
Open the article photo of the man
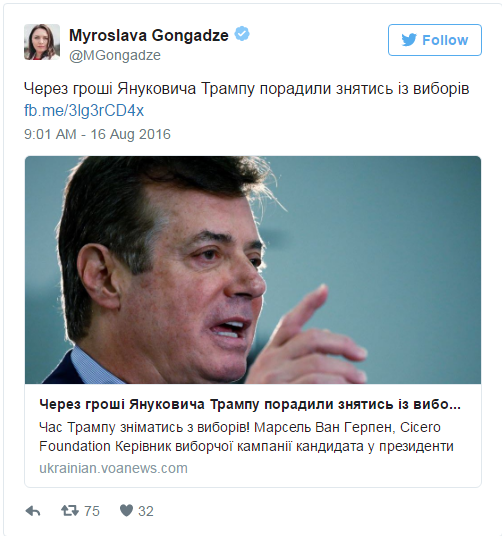pyautogui.click(x=253, y=270)
